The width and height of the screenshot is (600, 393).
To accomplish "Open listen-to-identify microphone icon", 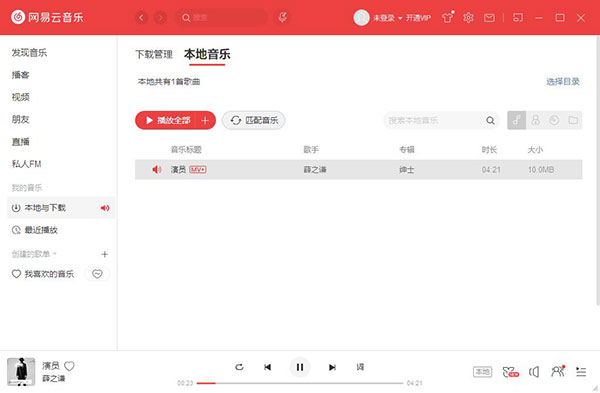I will (282, 17).
